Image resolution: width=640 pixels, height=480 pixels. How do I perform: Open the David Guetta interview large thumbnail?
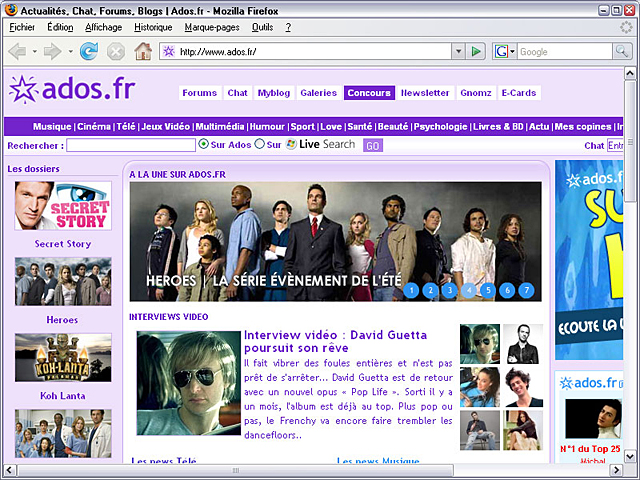pyautogui.click(x=189, y=383)
